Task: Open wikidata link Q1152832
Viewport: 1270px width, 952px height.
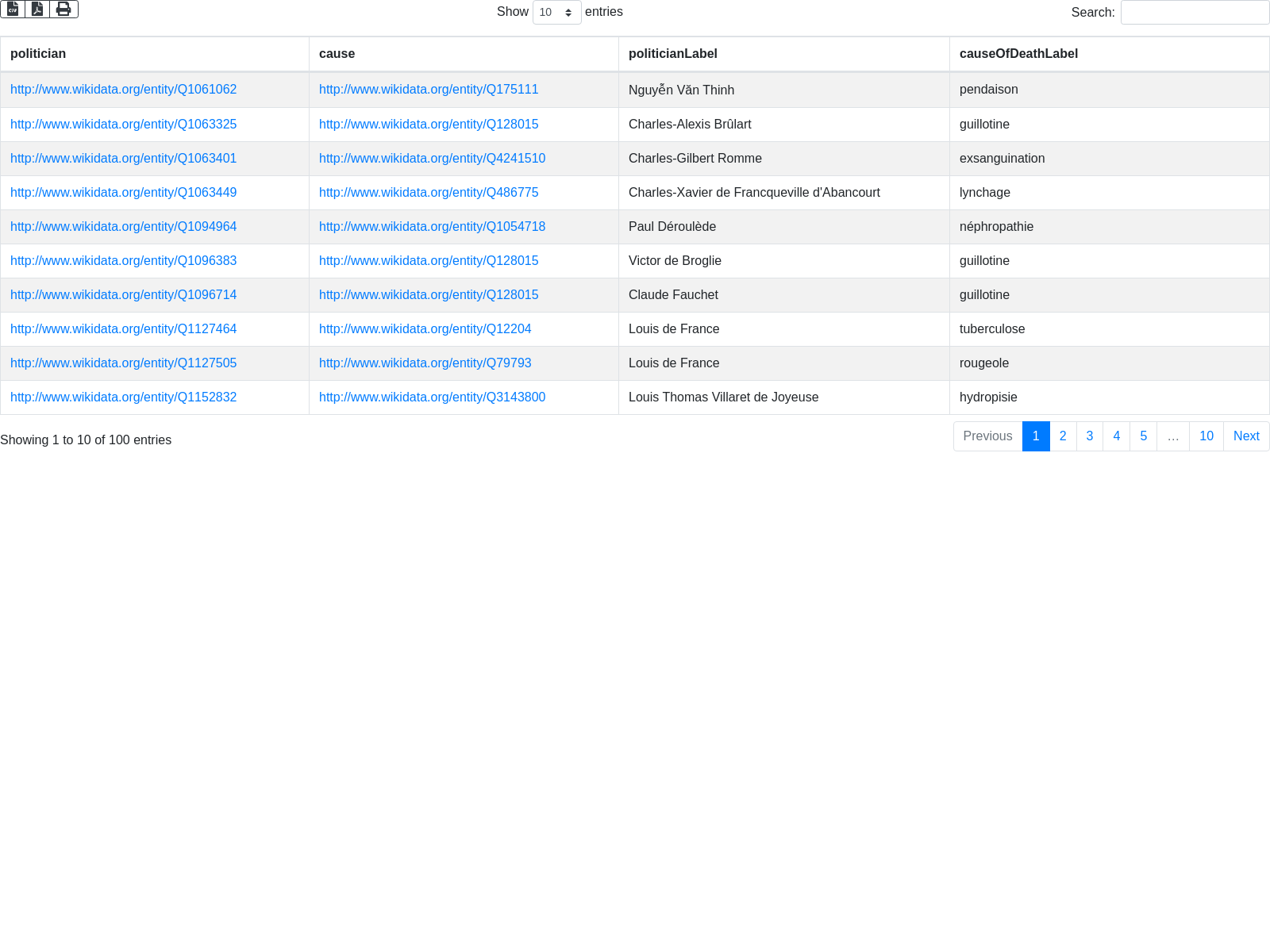Action: [123, 397]
